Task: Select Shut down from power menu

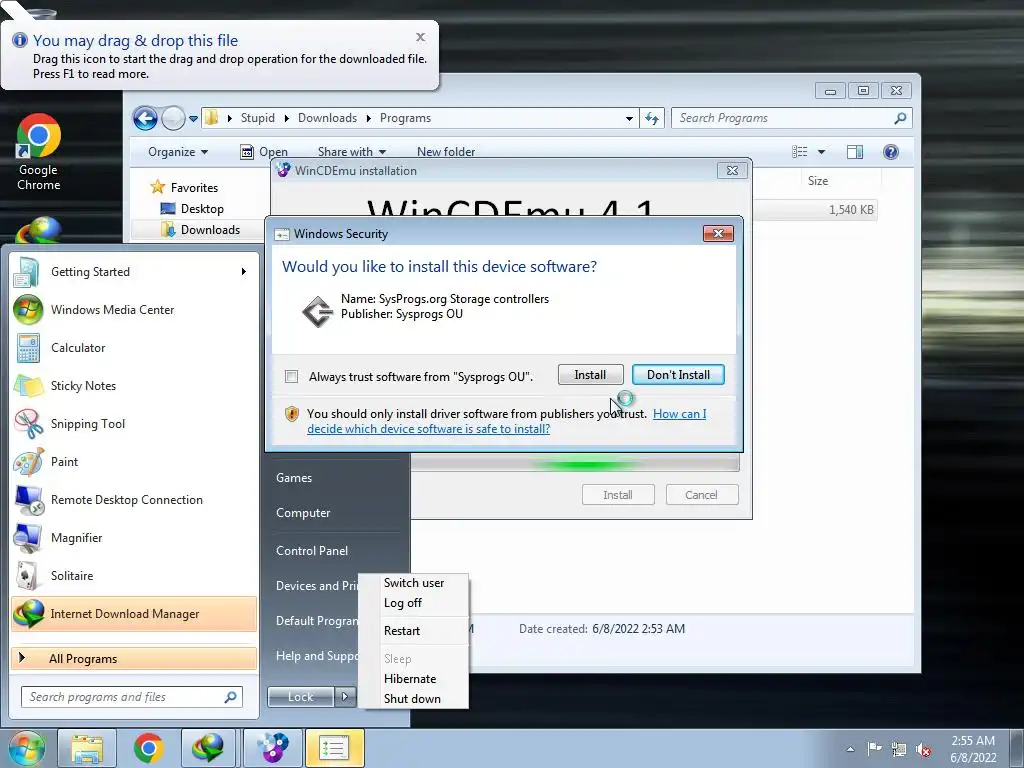Action: click(x=412, y=699)
